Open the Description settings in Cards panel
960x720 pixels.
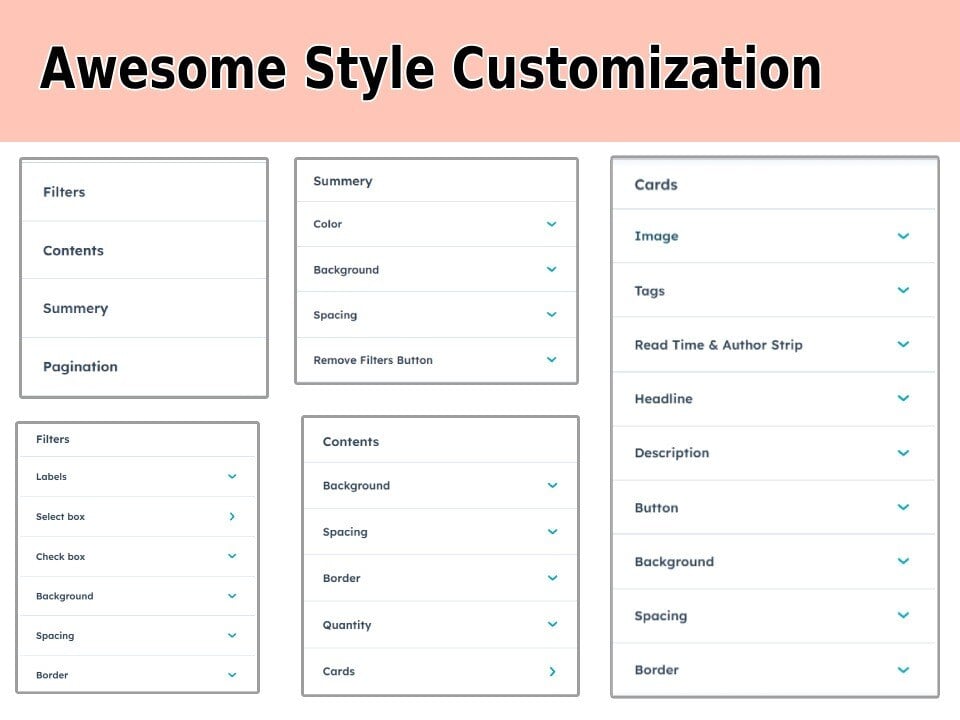pyautogui.click(x=902, y=453)
